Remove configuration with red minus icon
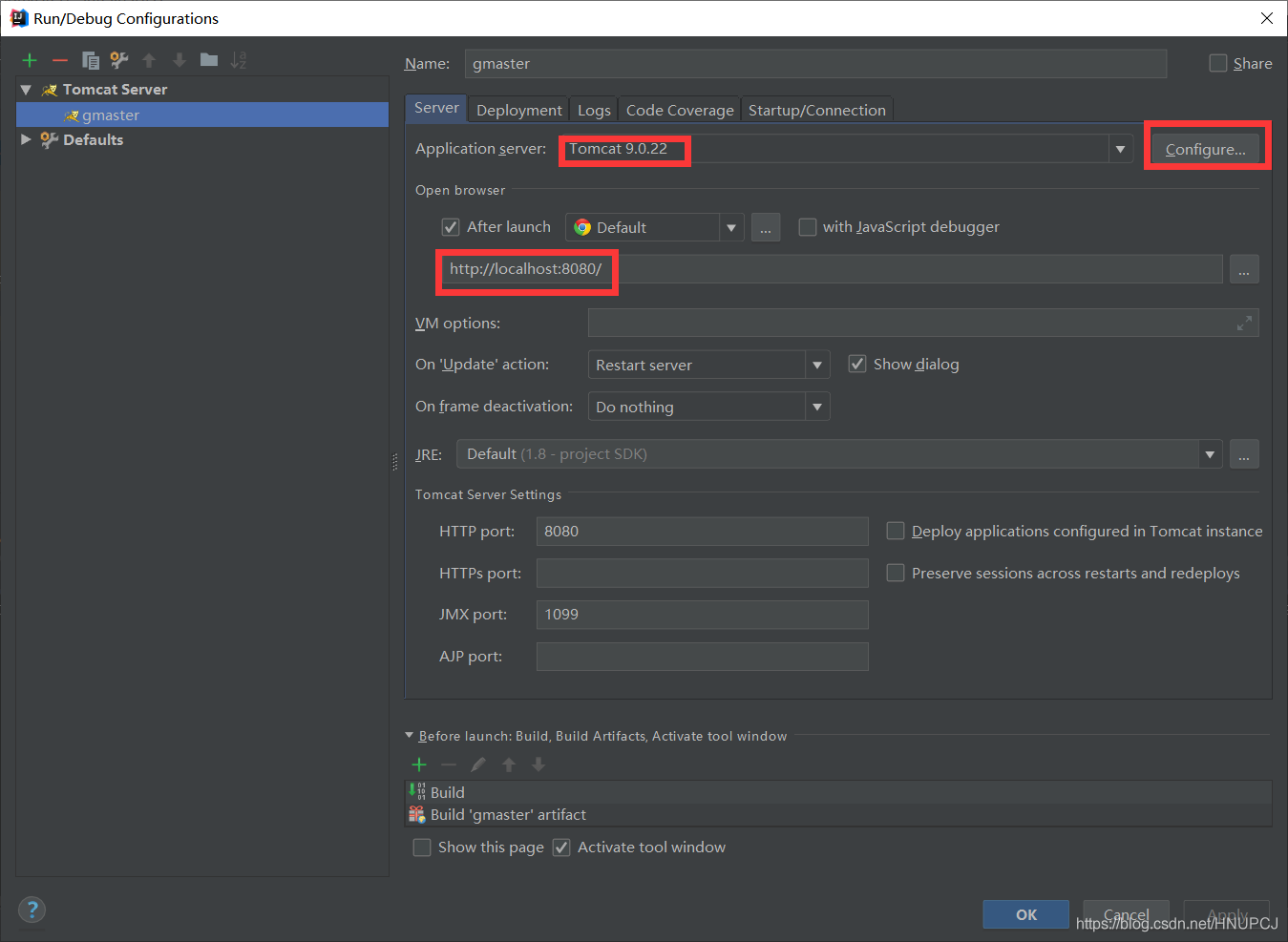The height and width of the screenshot is (942, 1288). (60, 60)
